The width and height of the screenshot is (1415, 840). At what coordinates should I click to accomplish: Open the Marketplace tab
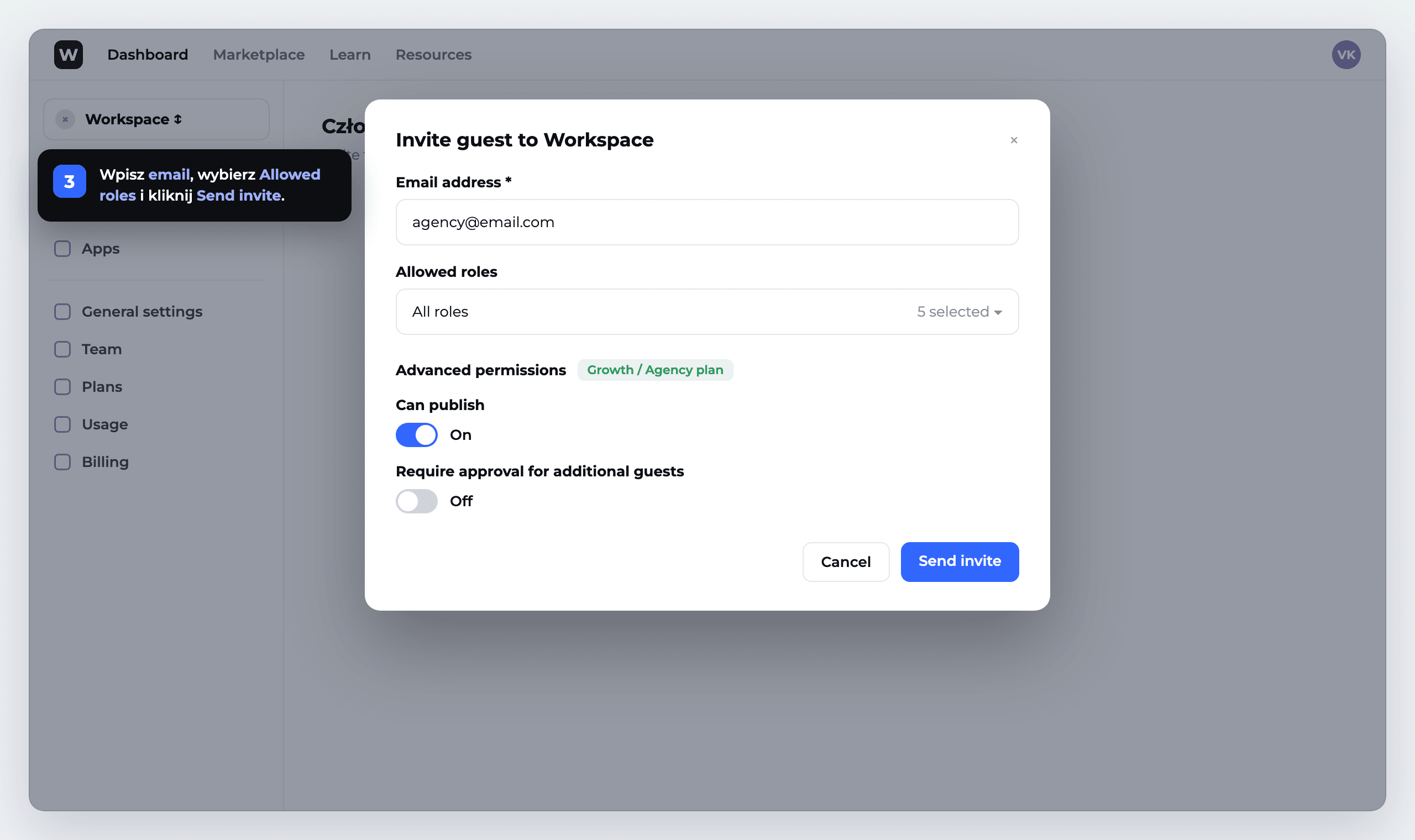(x=259, y=55)
